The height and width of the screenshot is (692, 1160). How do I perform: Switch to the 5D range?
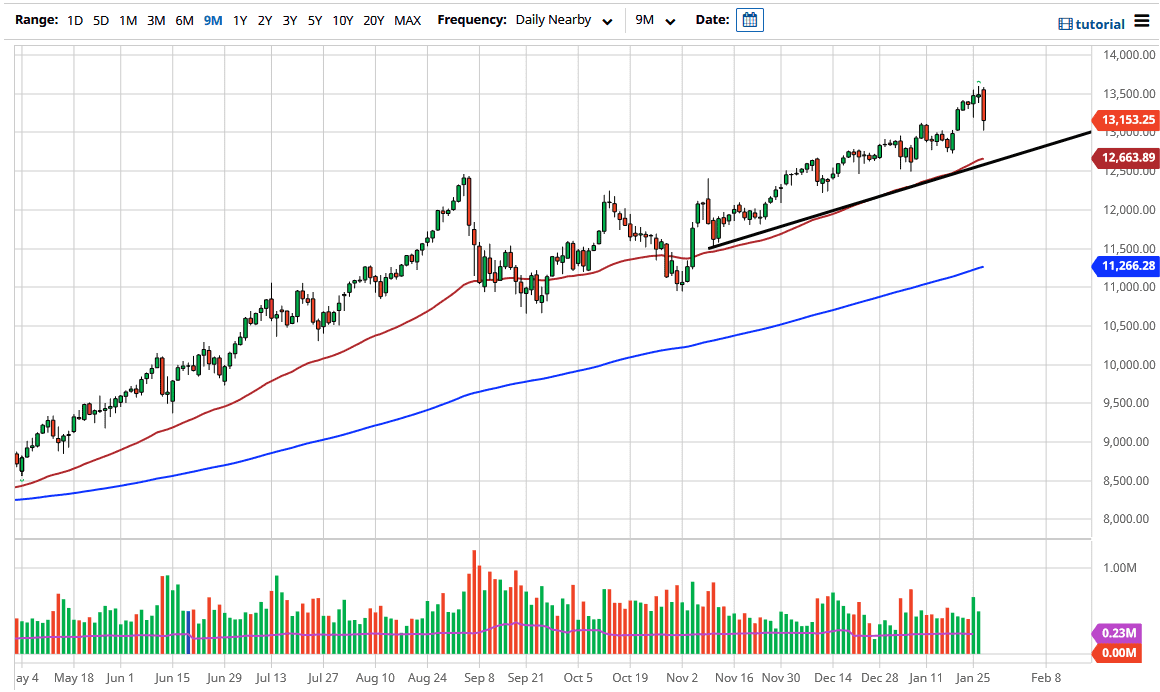100,19
